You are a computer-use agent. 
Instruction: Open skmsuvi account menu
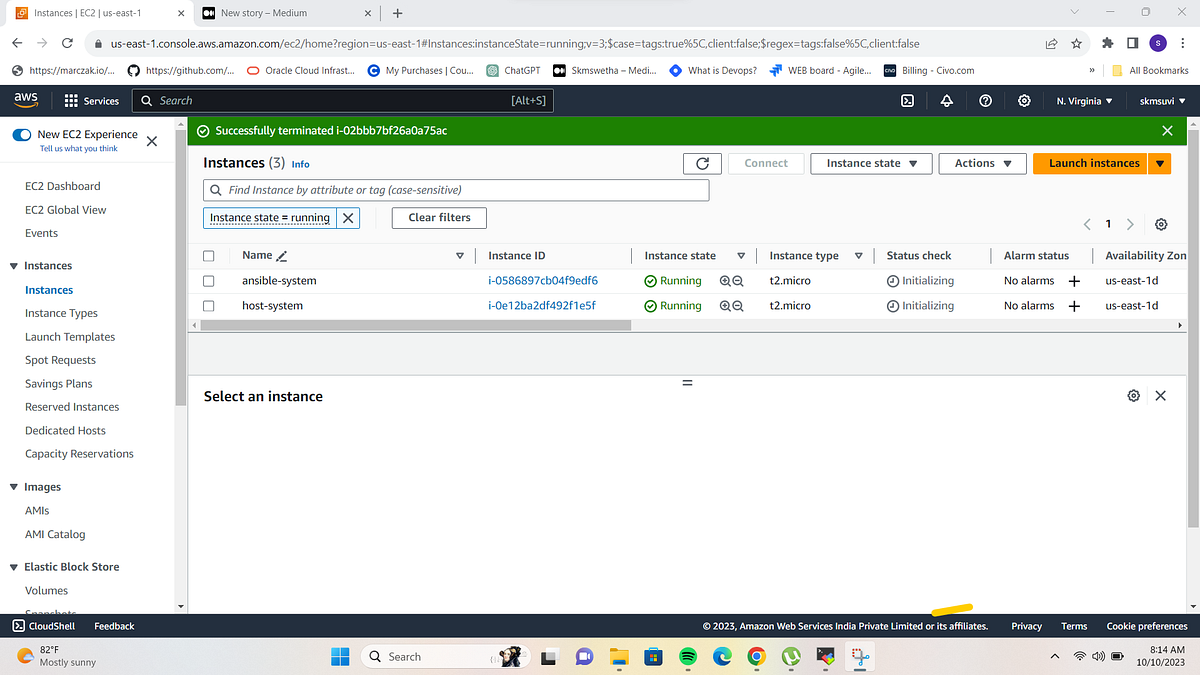tap(1163, 101)
